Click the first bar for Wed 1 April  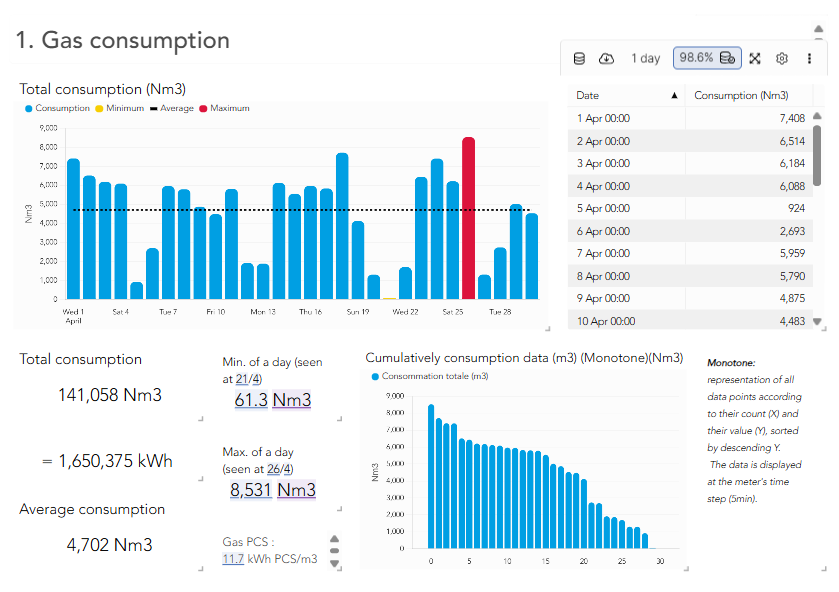[73, 229]
